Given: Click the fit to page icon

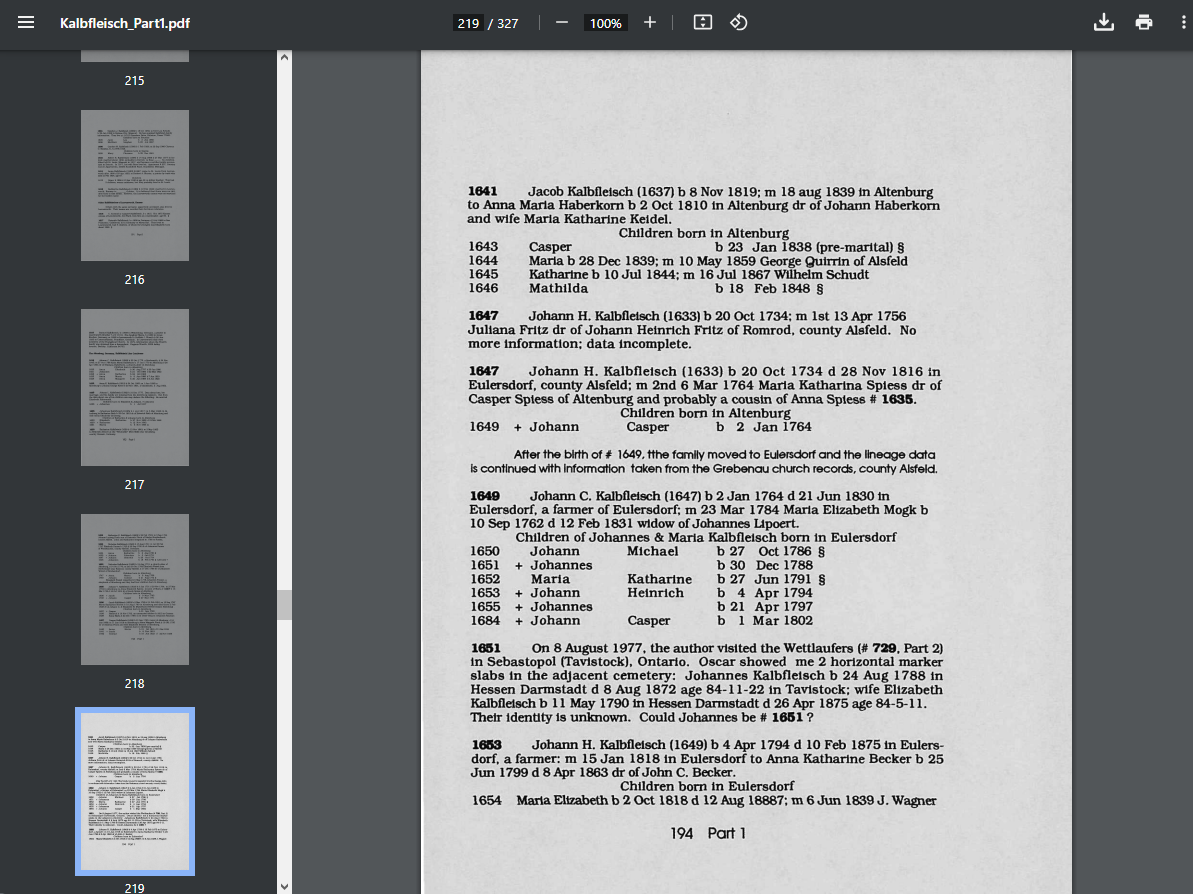Looking at the screenshot, I should 702,23.
